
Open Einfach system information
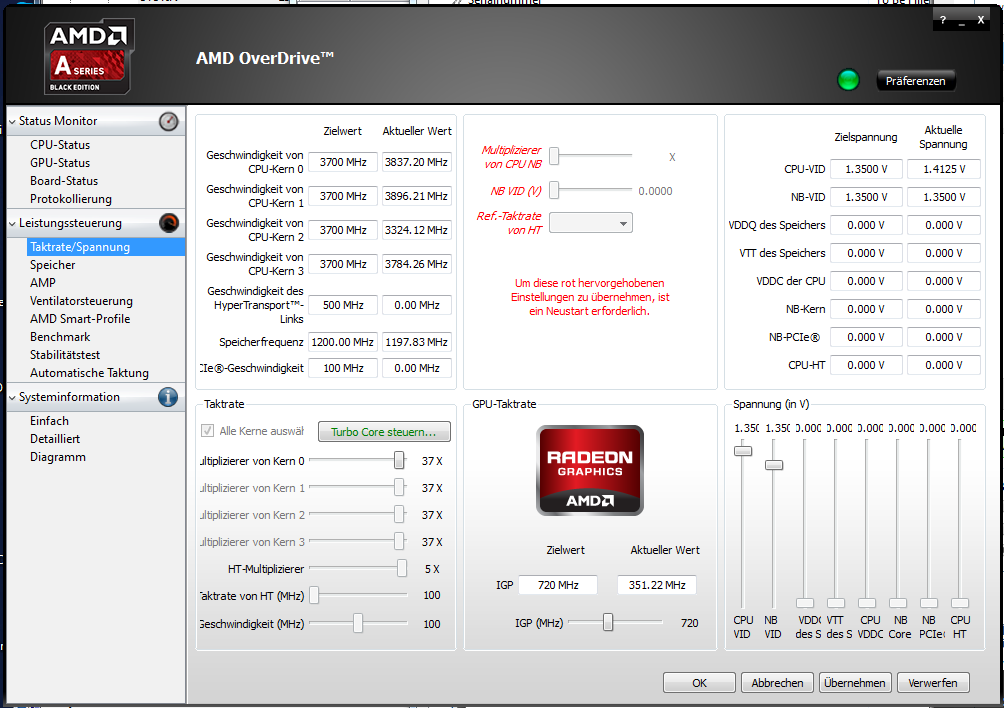tap(49, 421)
